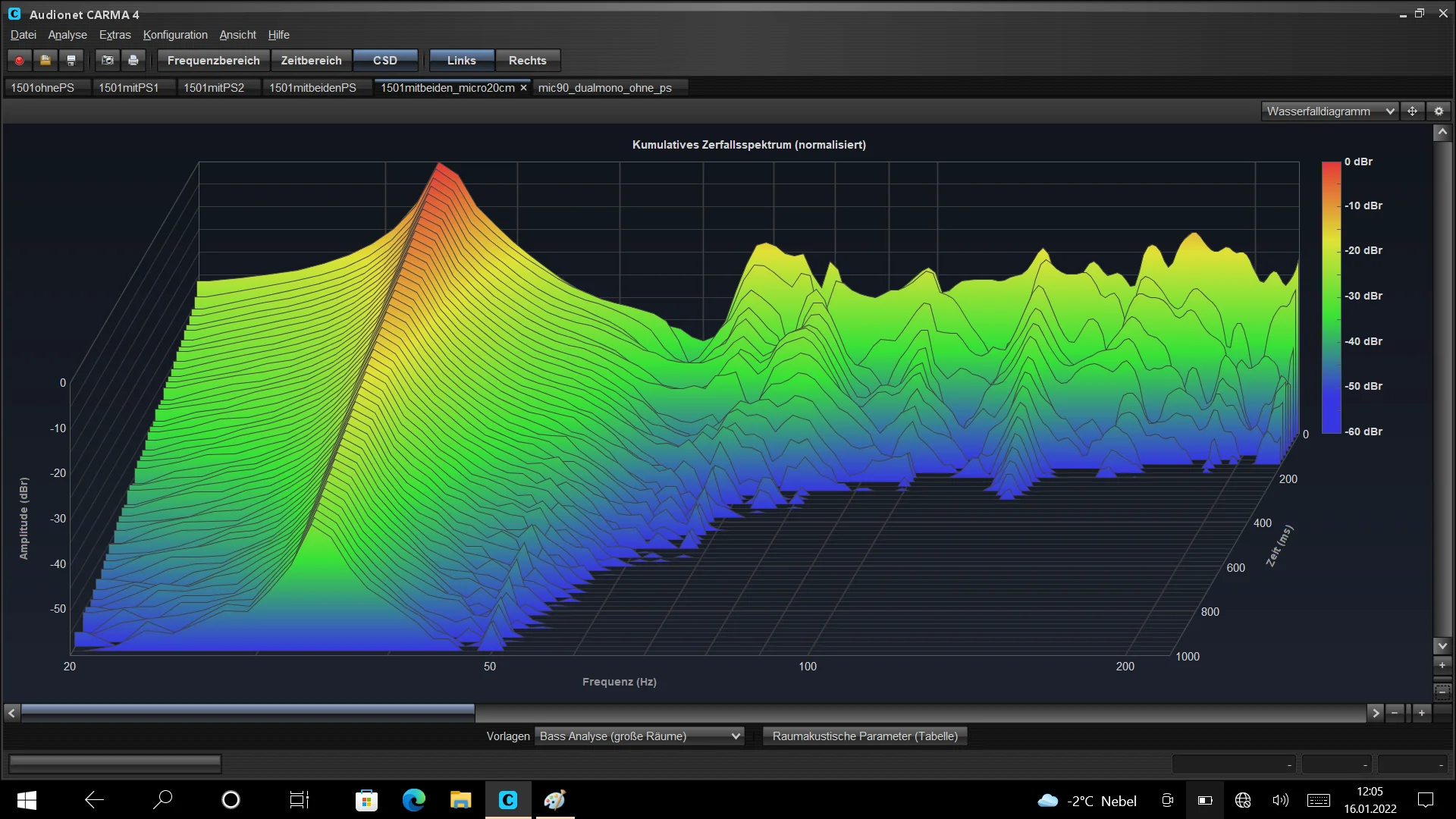Open File Explorer from the taskbar
1456x819 pixels.
461,800
